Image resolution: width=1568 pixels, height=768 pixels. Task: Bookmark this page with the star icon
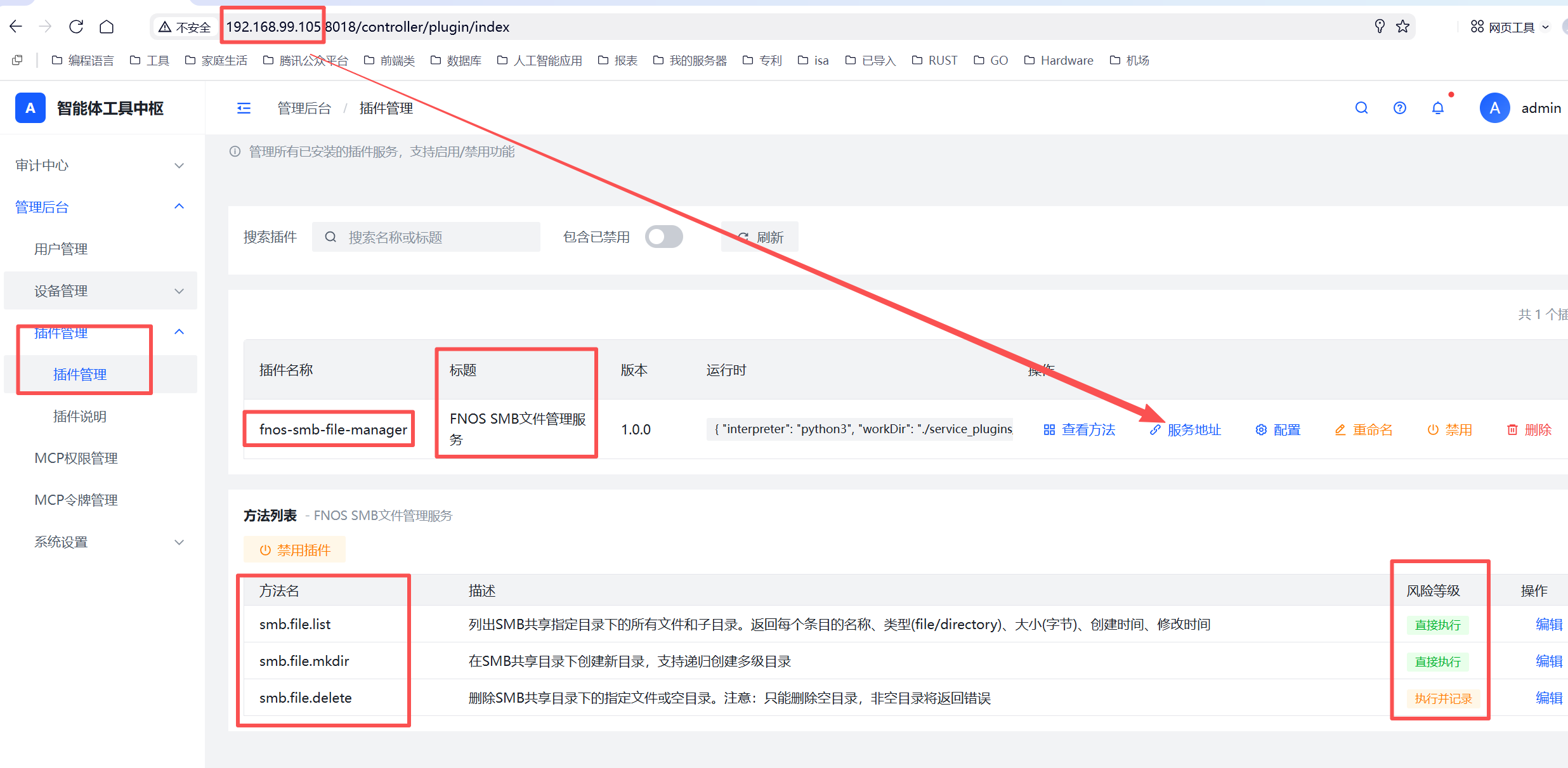pos(1402,27)
